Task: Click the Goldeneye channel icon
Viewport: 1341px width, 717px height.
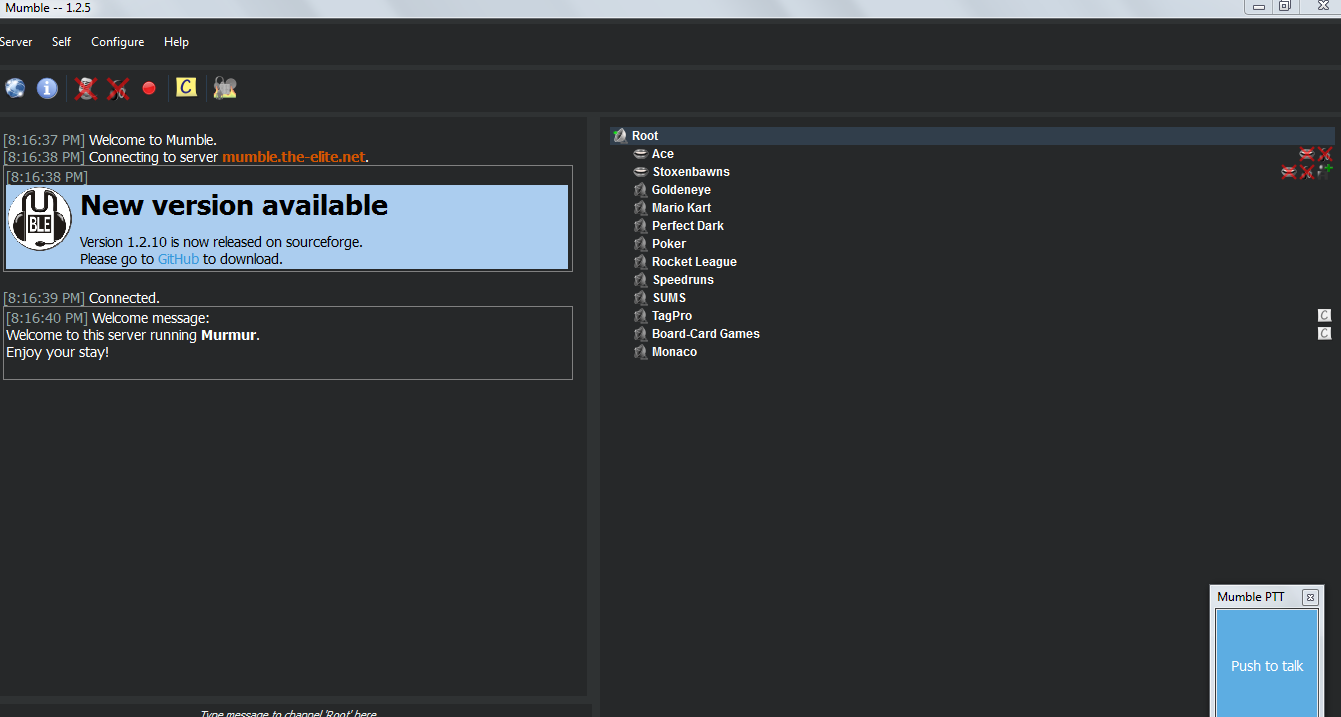Action: (641, 190)
